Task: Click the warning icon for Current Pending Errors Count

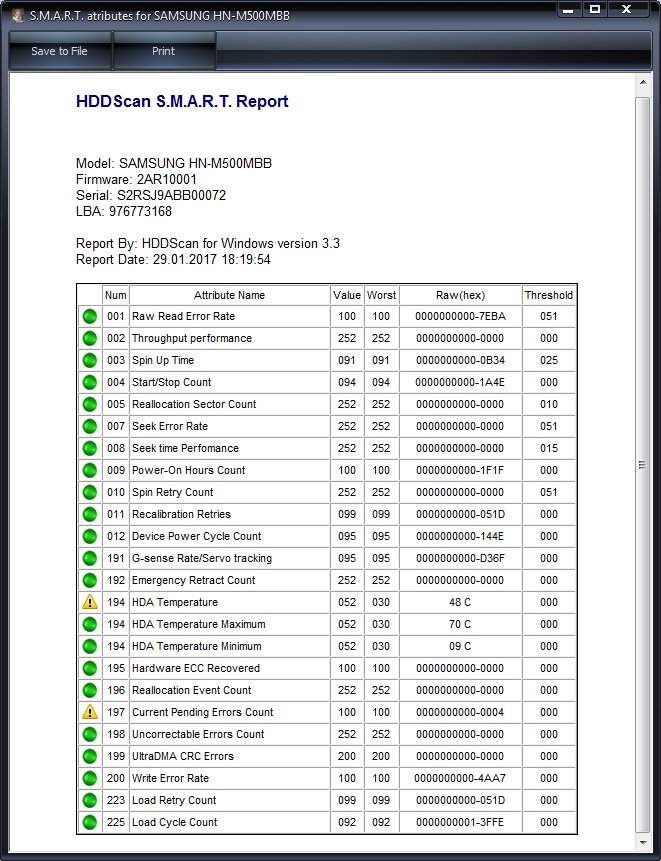Action: coord(89,712)
